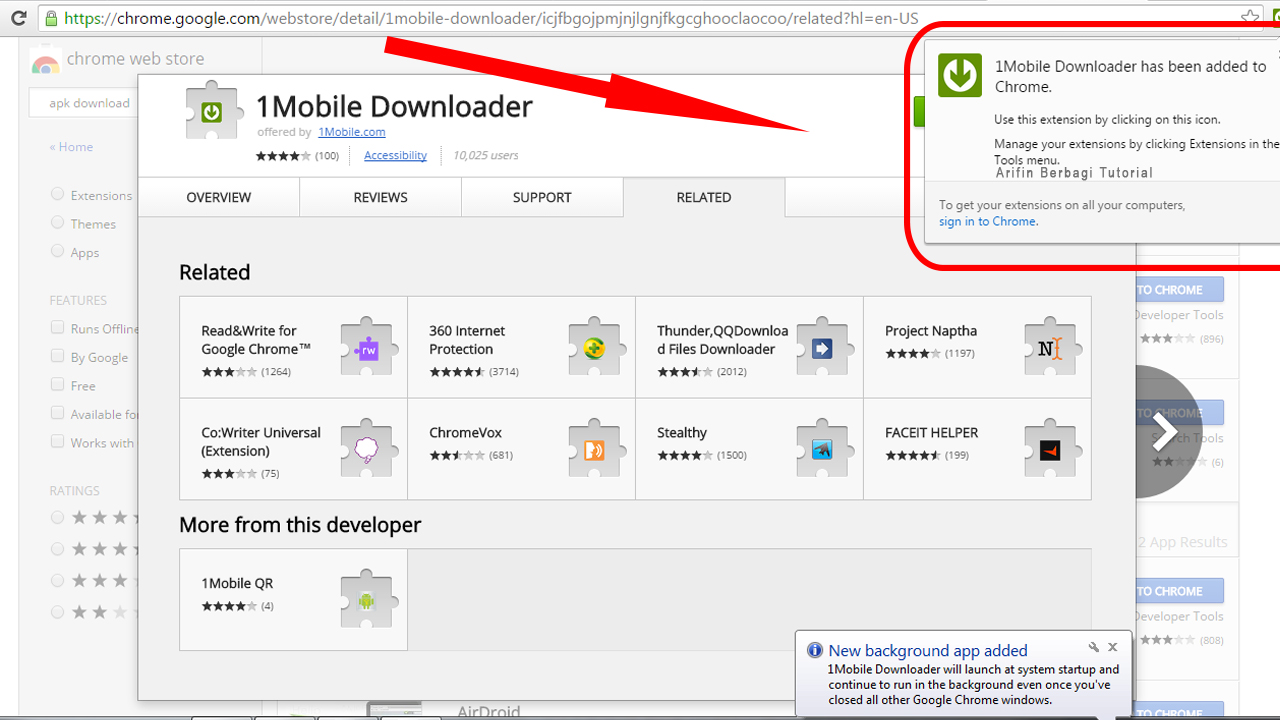Click the 10,025 users count text
This screenshot has width=1280, height=720.
[485, 155]
